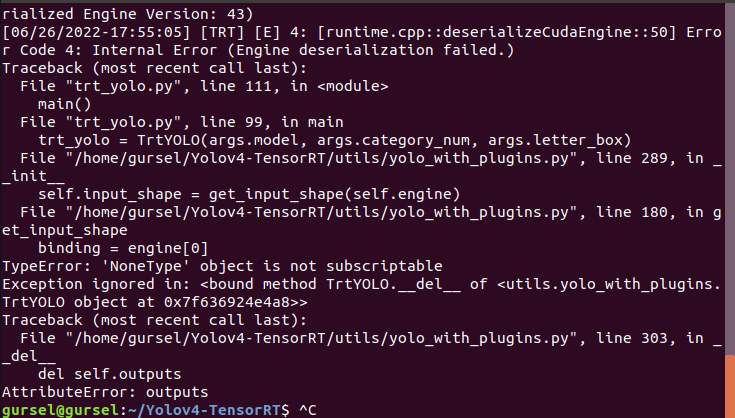Image resolution: width=735 pixels, height=418 pixels.
Task: Click the 'trt_yolo = TrtYOLO(args.model' line
Action: click(x=335, y=141)
